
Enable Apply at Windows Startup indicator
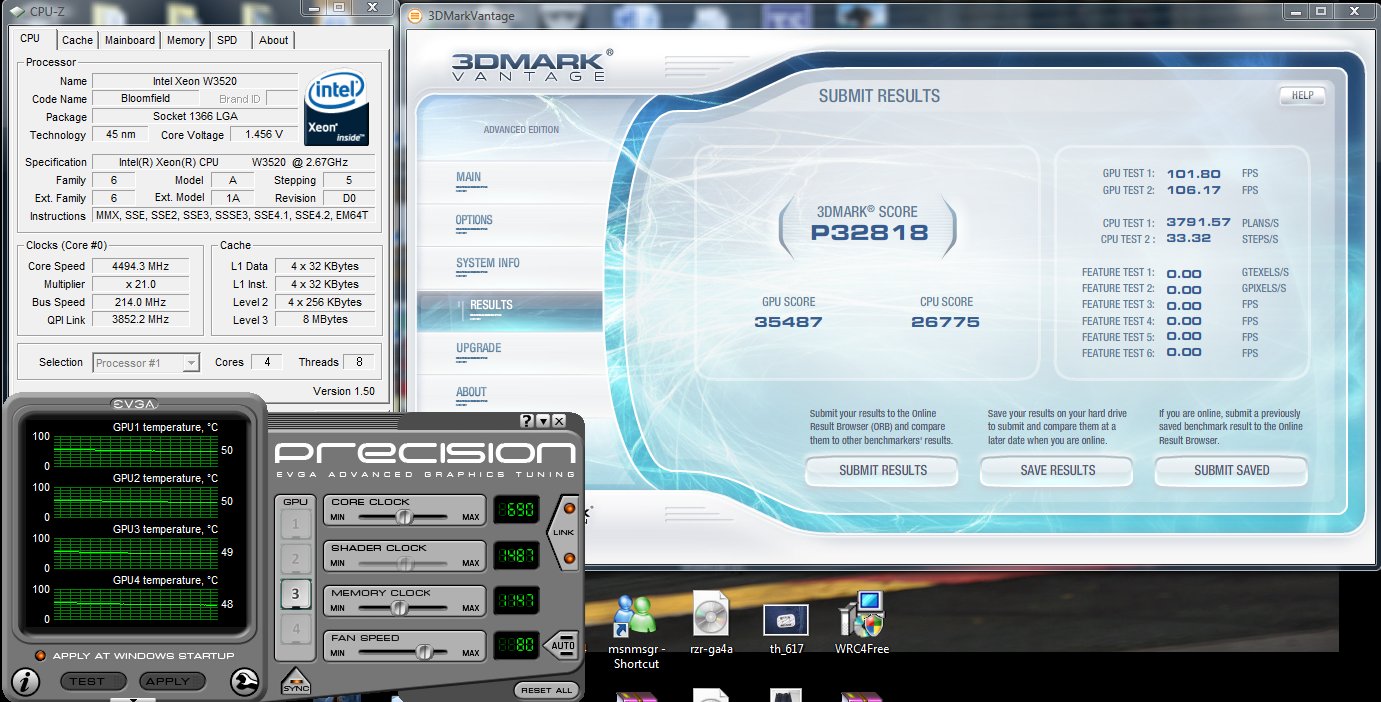(x=40, y=655)
